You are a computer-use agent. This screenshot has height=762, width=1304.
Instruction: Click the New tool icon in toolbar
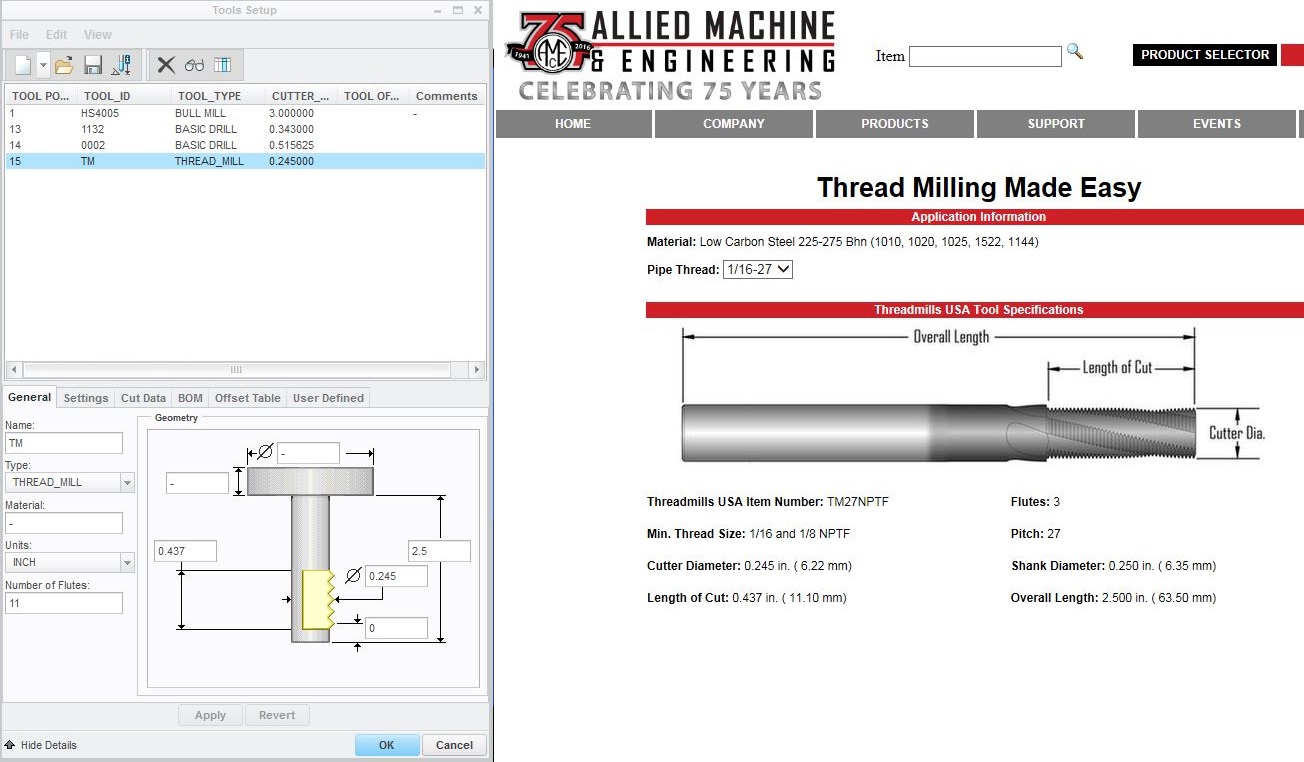pyautogui.click(x=23, y=66)
